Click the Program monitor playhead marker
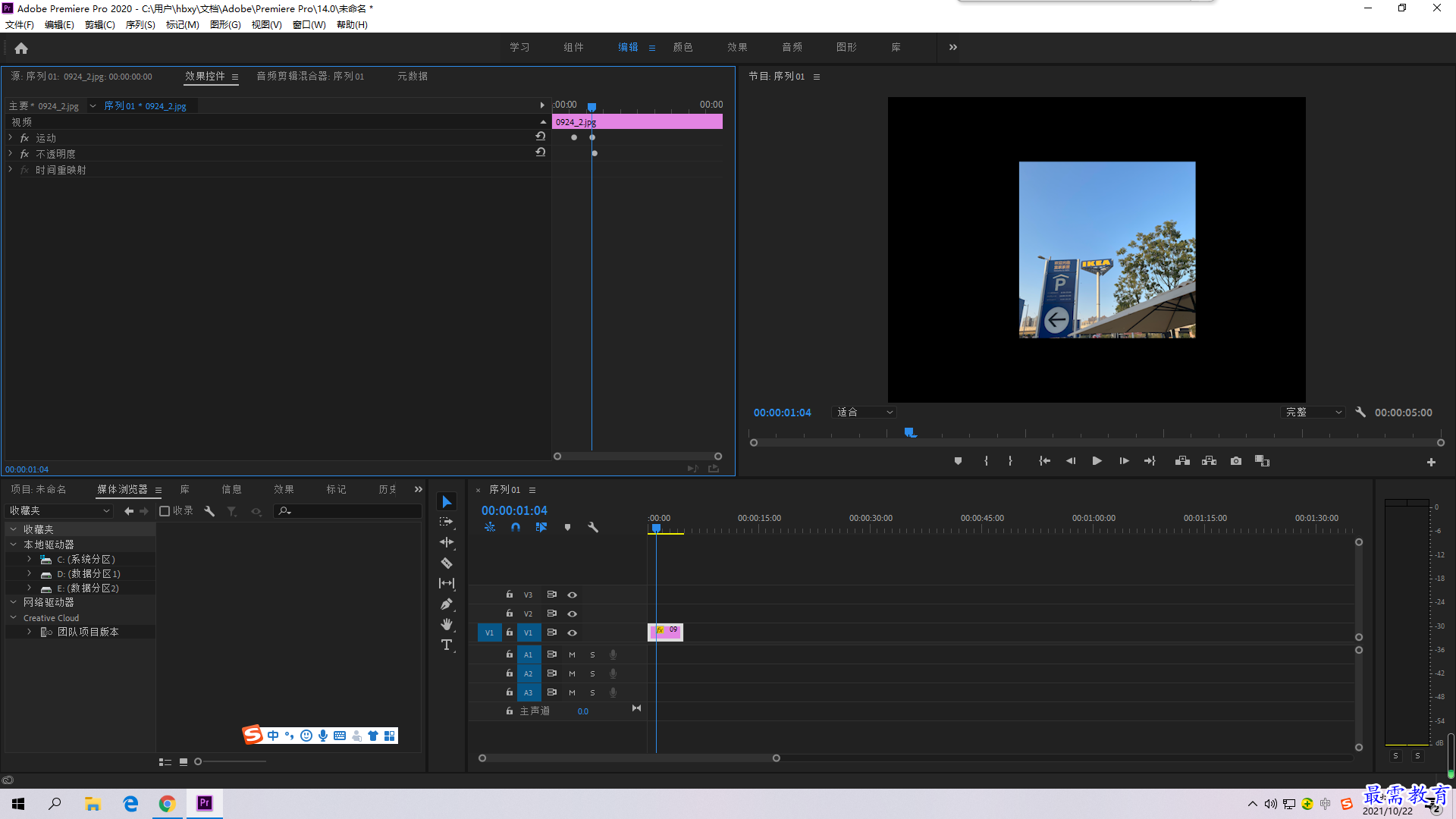 pos(910,432)
